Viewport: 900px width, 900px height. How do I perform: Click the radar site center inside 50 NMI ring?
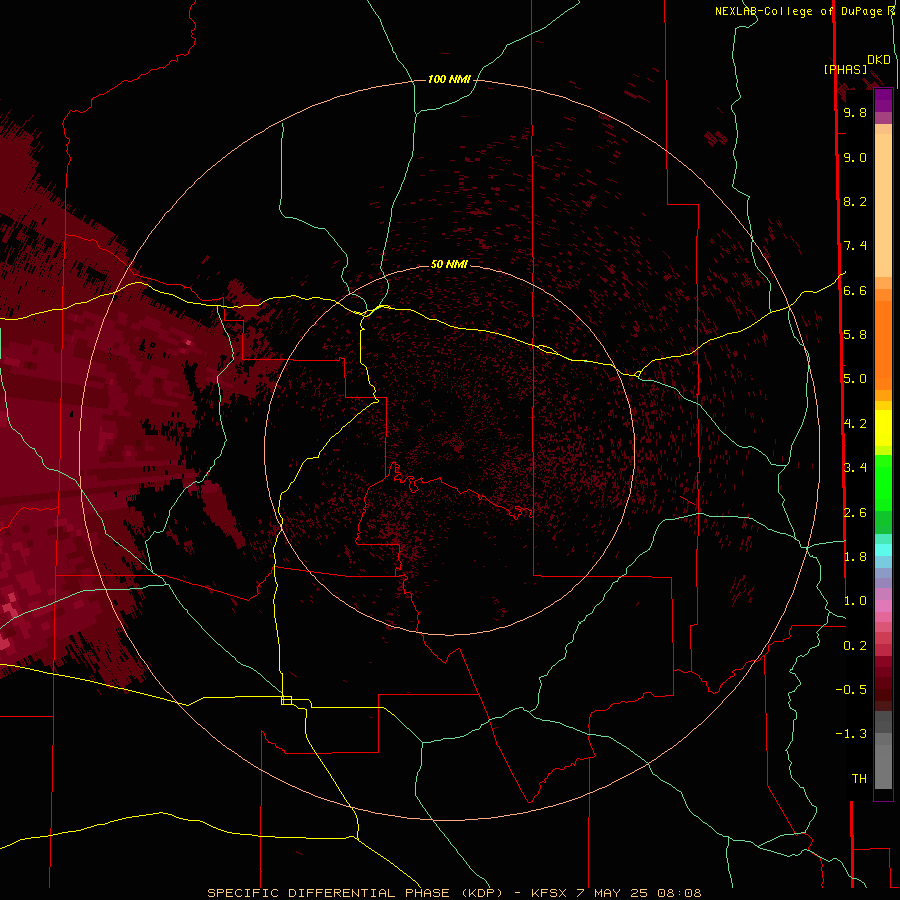pyautogui.click(x=457, y=444)
